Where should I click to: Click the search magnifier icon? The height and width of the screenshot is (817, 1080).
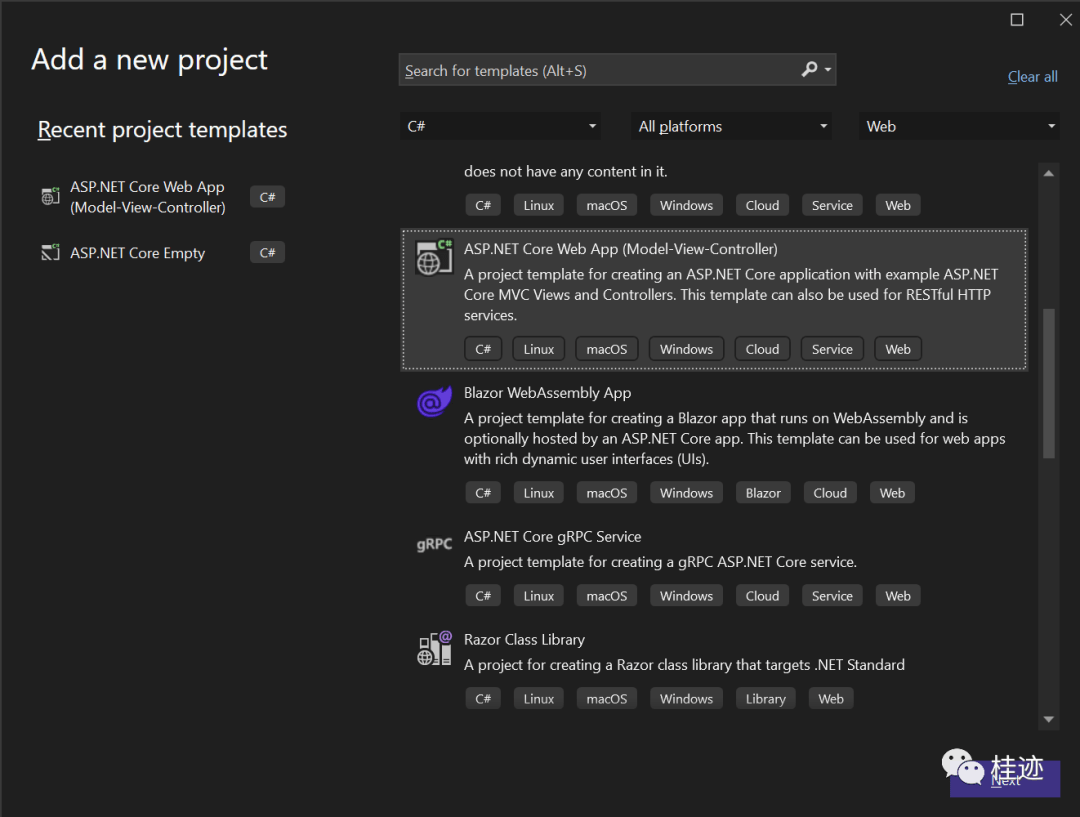click(809, 70)
